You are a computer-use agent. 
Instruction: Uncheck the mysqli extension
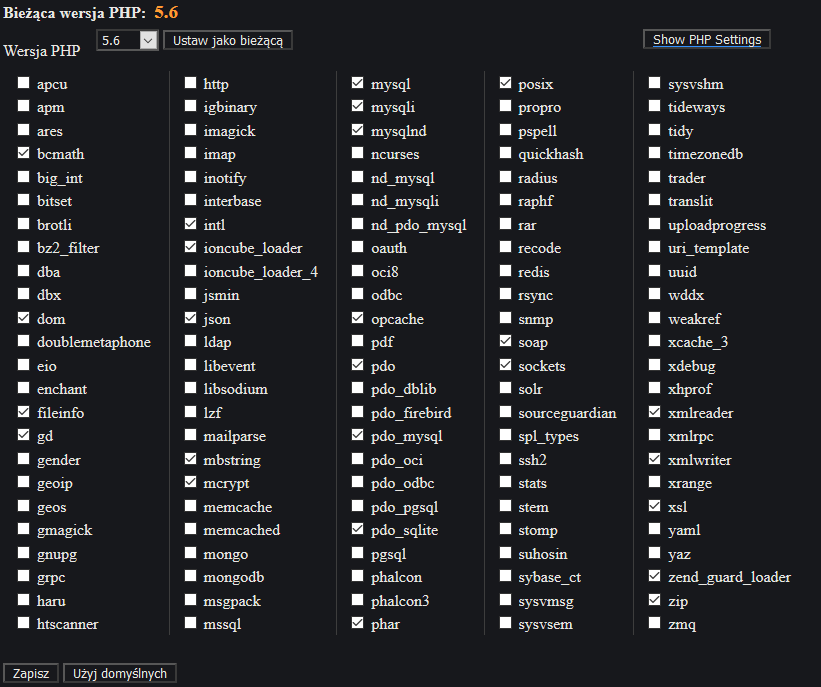tap(358, 107)
